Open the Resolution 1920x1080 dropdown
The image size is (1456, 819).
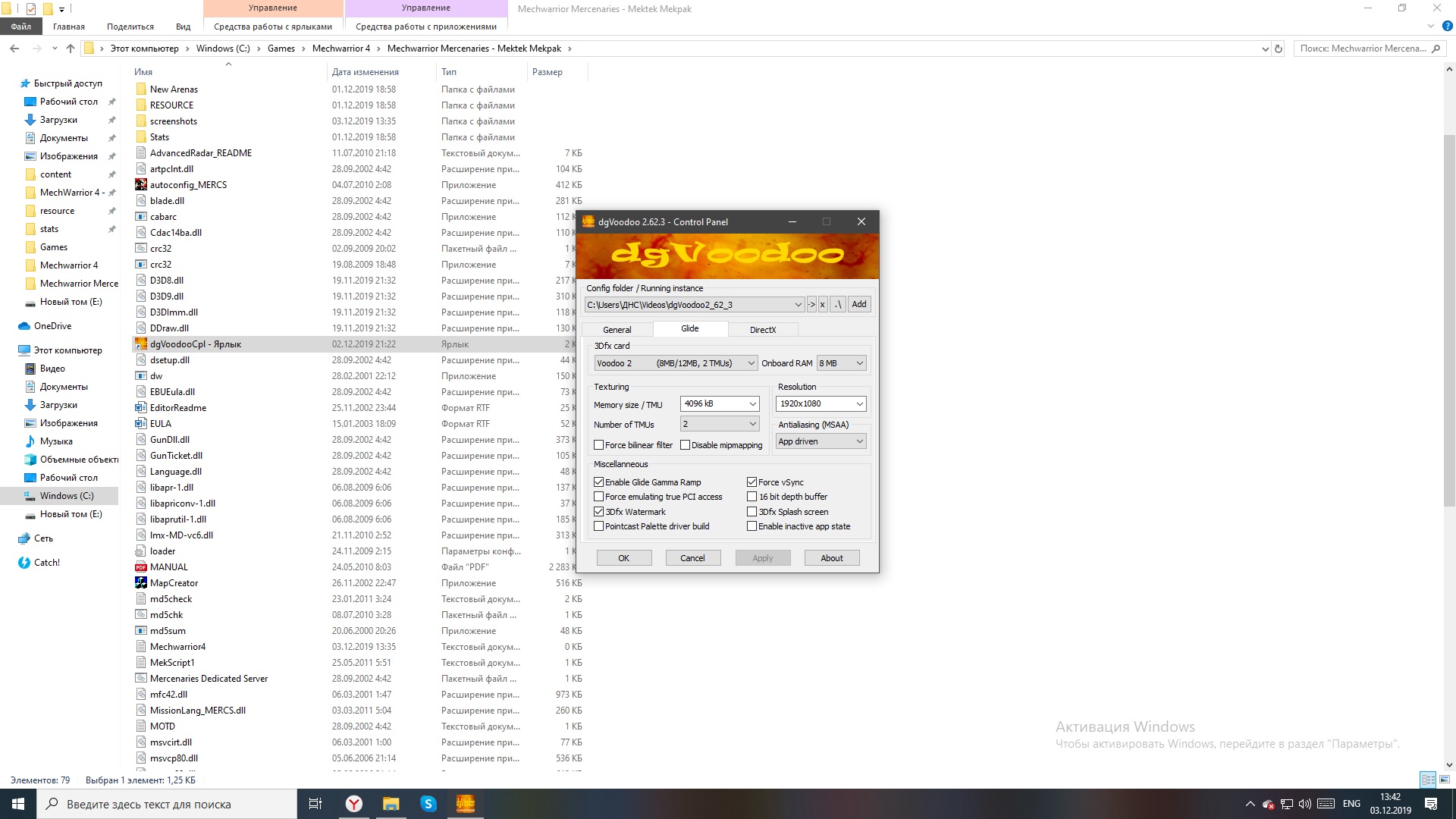(821, 403)
